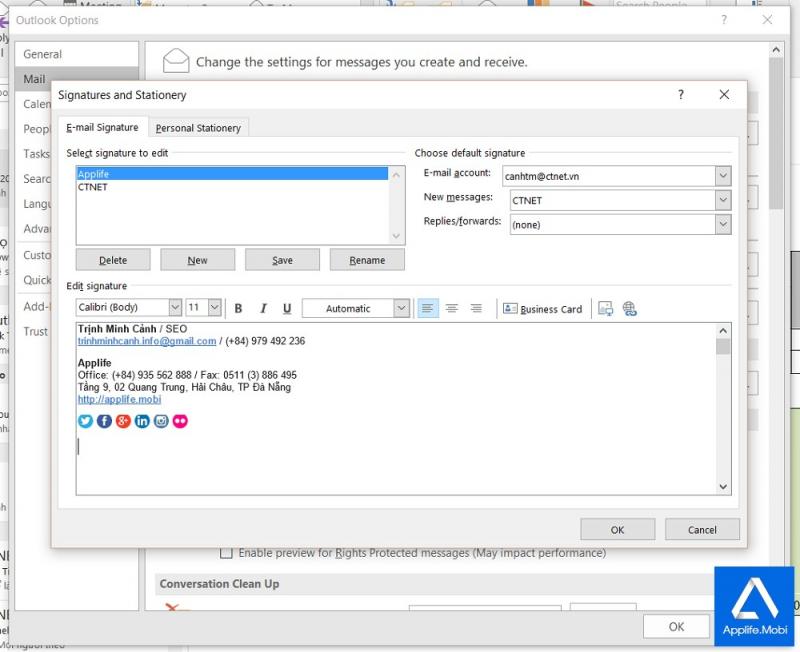Save the current signature
800x652 pixels.
282,260
